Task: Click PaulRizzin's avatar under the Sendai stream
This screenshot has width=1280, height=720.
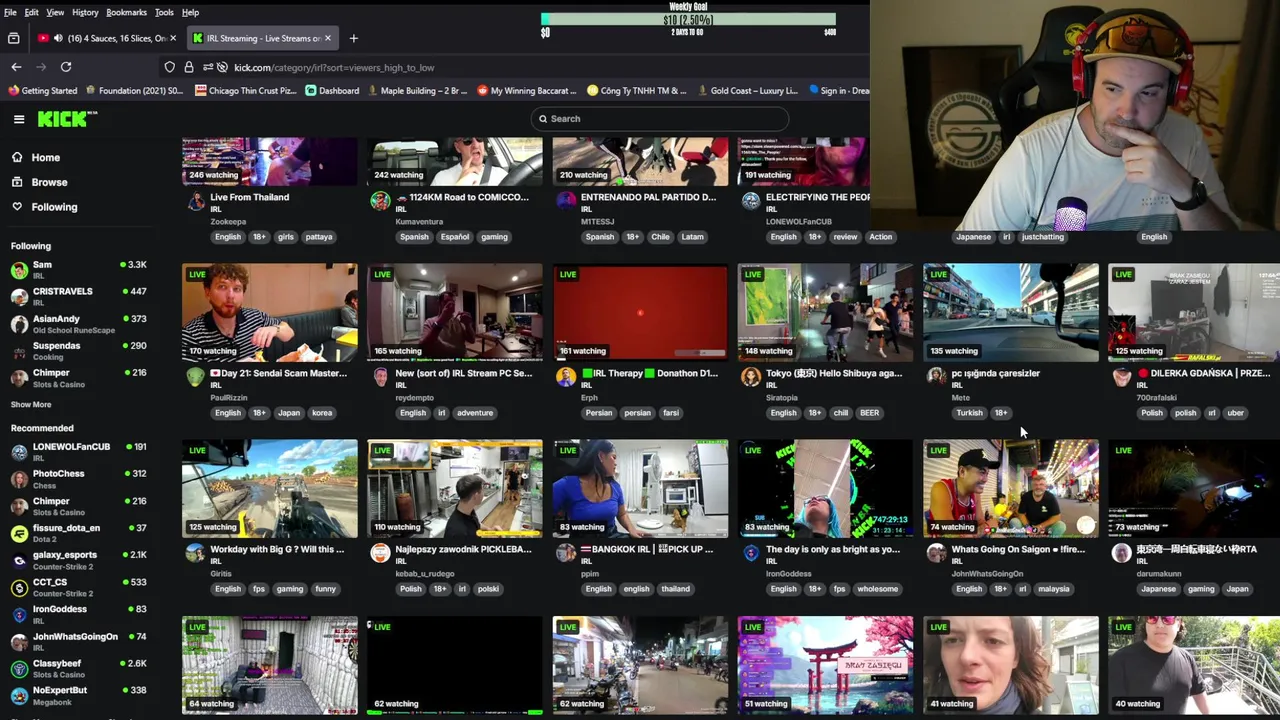Action: coord(195,376)
